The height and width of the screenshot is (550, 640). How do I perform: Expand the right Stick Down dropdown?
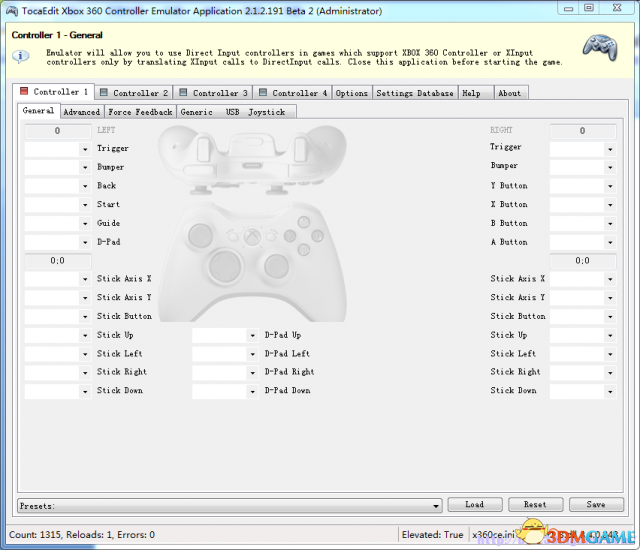click(610, 392)
